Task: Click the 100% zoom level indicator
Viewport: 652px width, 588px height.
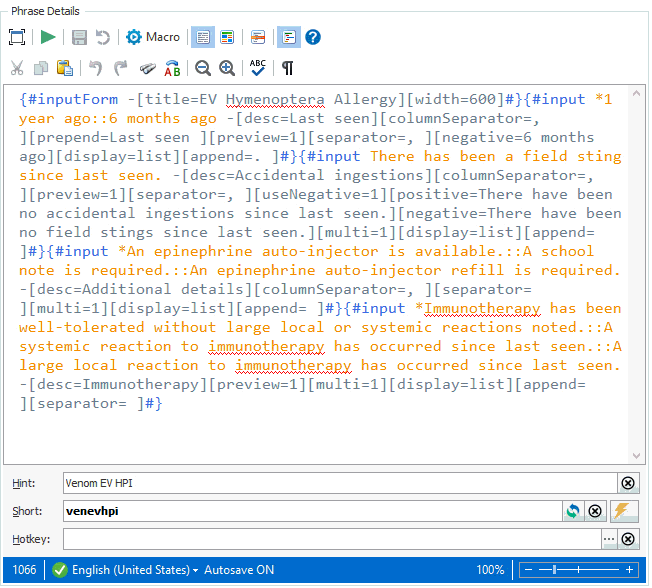Action: click(491, 571)
